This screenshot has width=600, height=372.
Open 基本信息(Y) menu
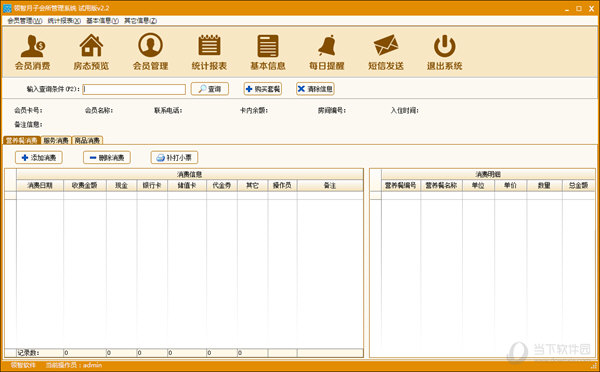pyautogui.click(x=102, y=21)
